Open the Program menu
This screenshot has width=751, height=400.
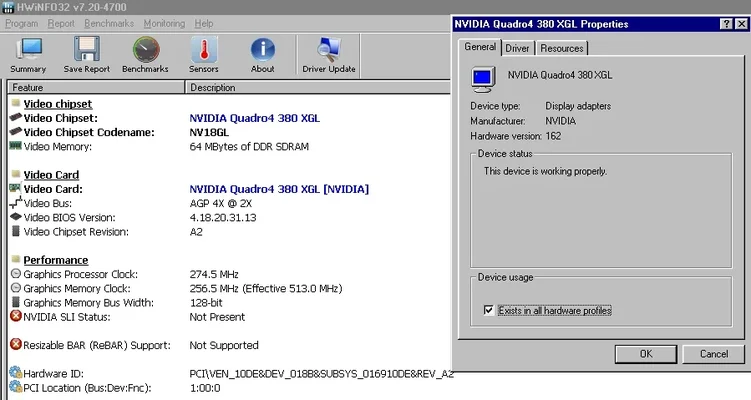click(x=22, y=23)
